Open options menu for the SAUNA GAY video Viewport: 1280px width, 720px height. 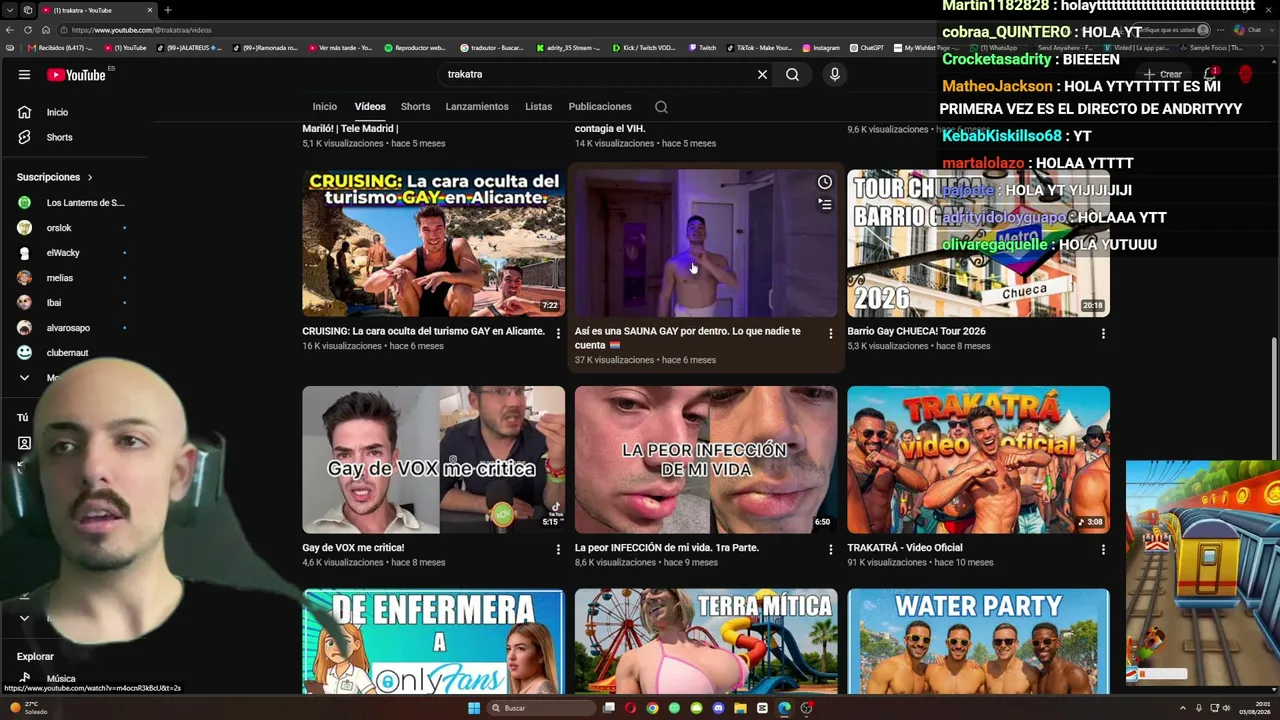(x=830, y=334)
